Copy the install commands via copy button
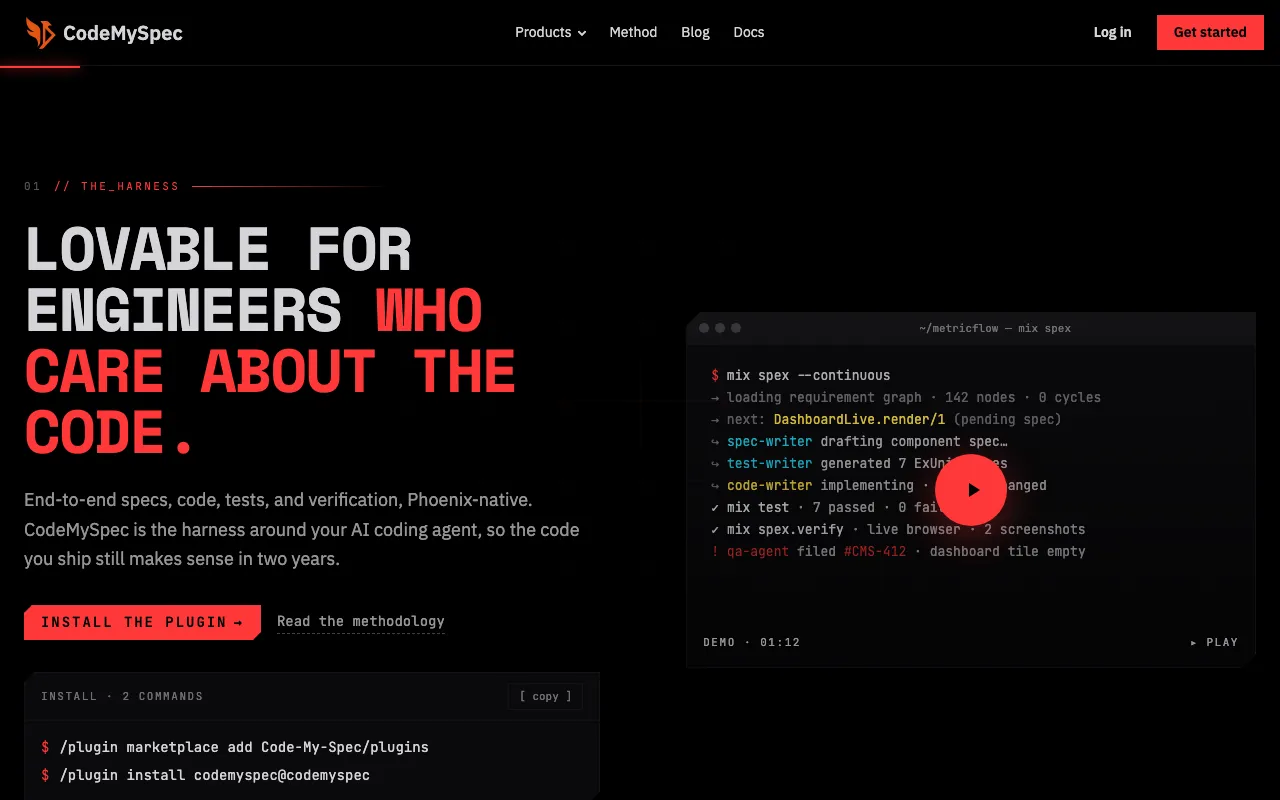This screenshot has width=1280, height=800. point(545,696)
